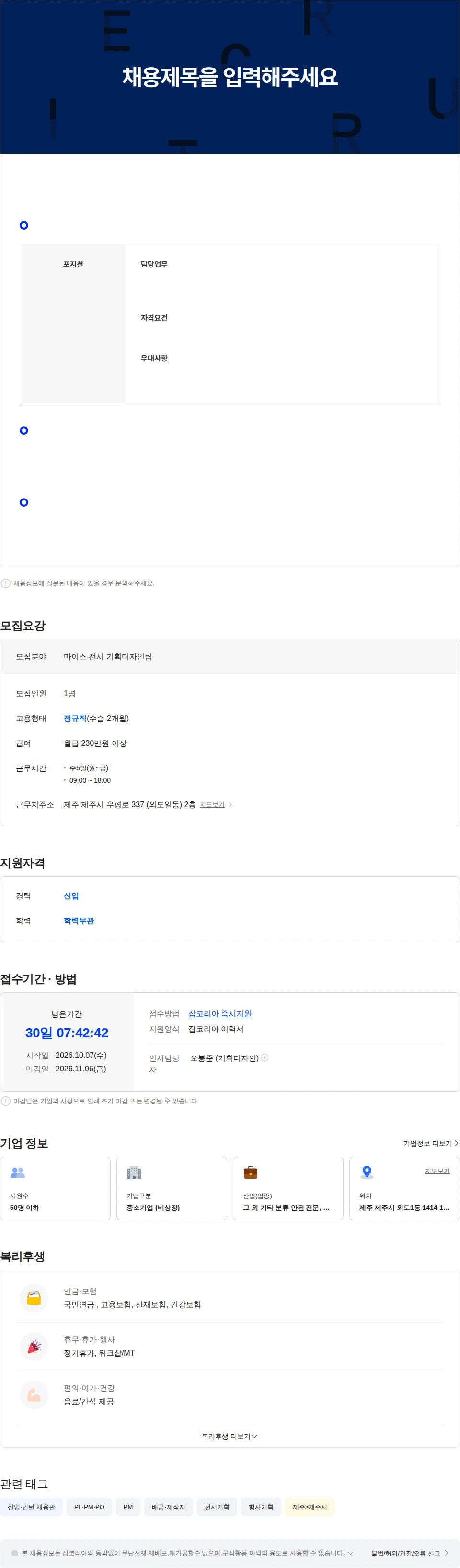Click the 기업구분 중소기업 card

(172, 1187)
